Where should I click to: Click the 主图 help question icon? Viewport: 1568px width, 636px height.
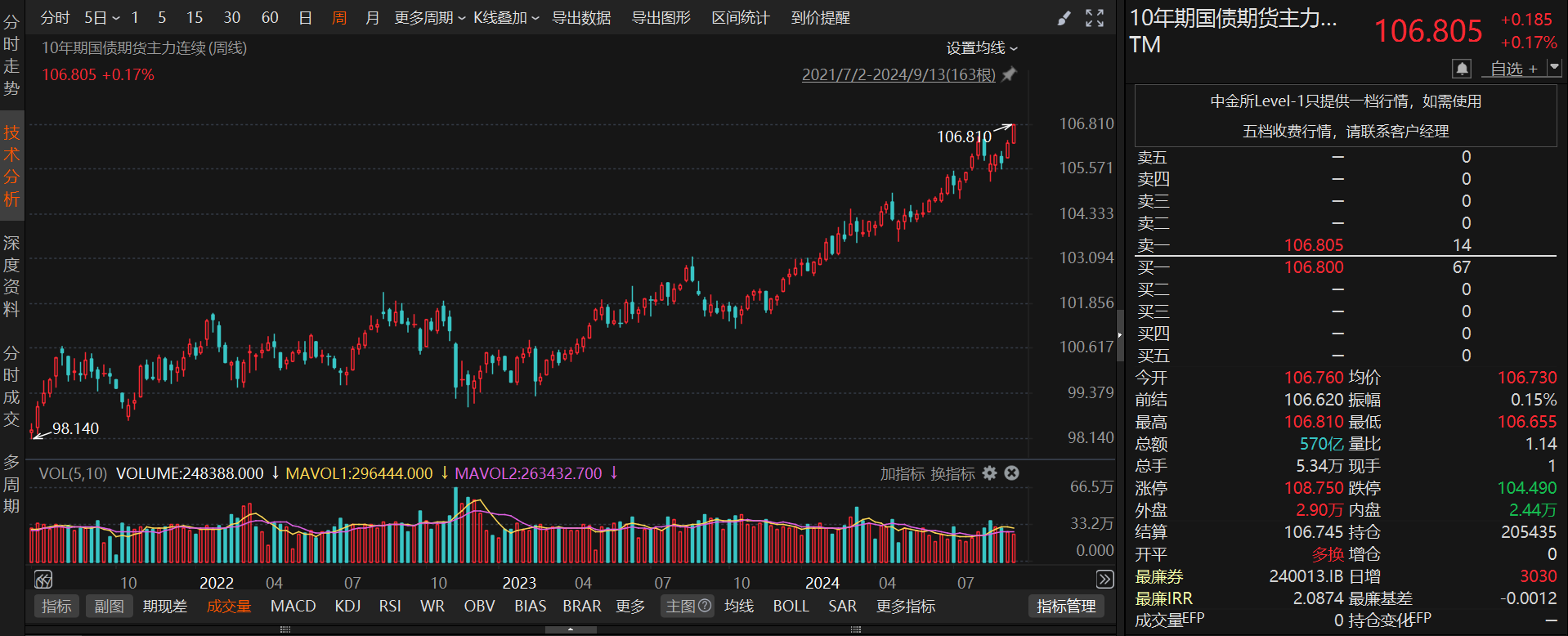(704, 606)
